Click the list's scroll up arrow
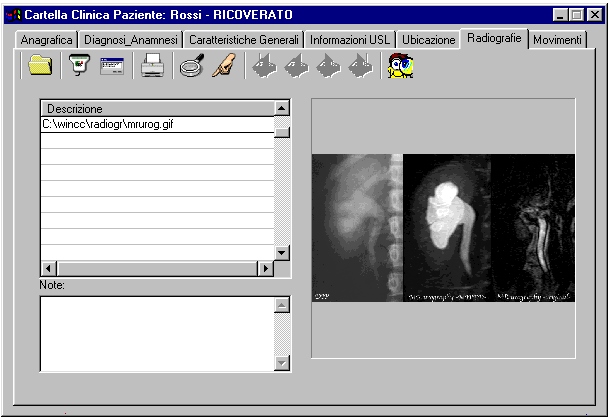Viewport: 610px width, 420px height. coord(282,108)
